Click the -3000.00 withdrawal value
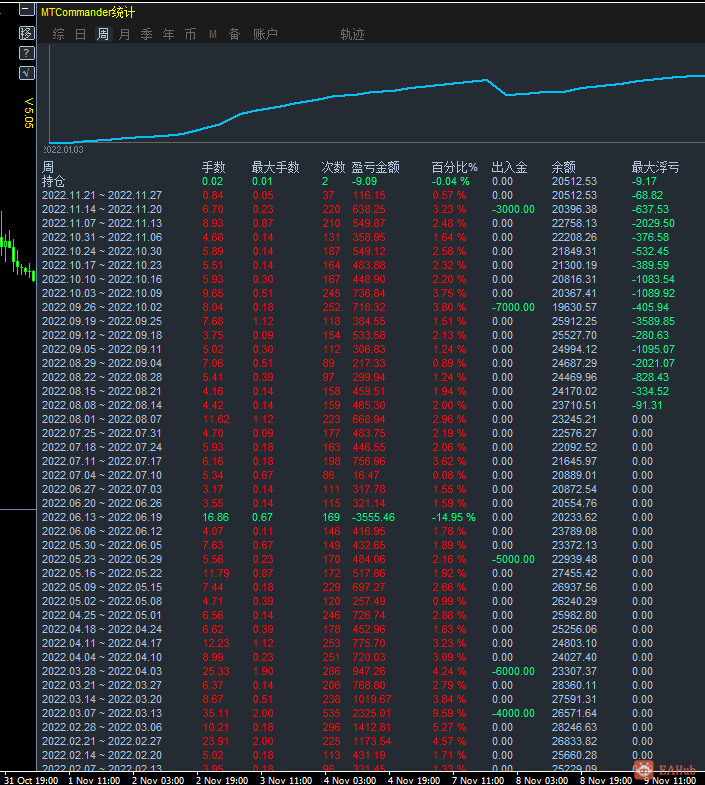The width and height of the screenshot is (705, 785). click(513, 209)
